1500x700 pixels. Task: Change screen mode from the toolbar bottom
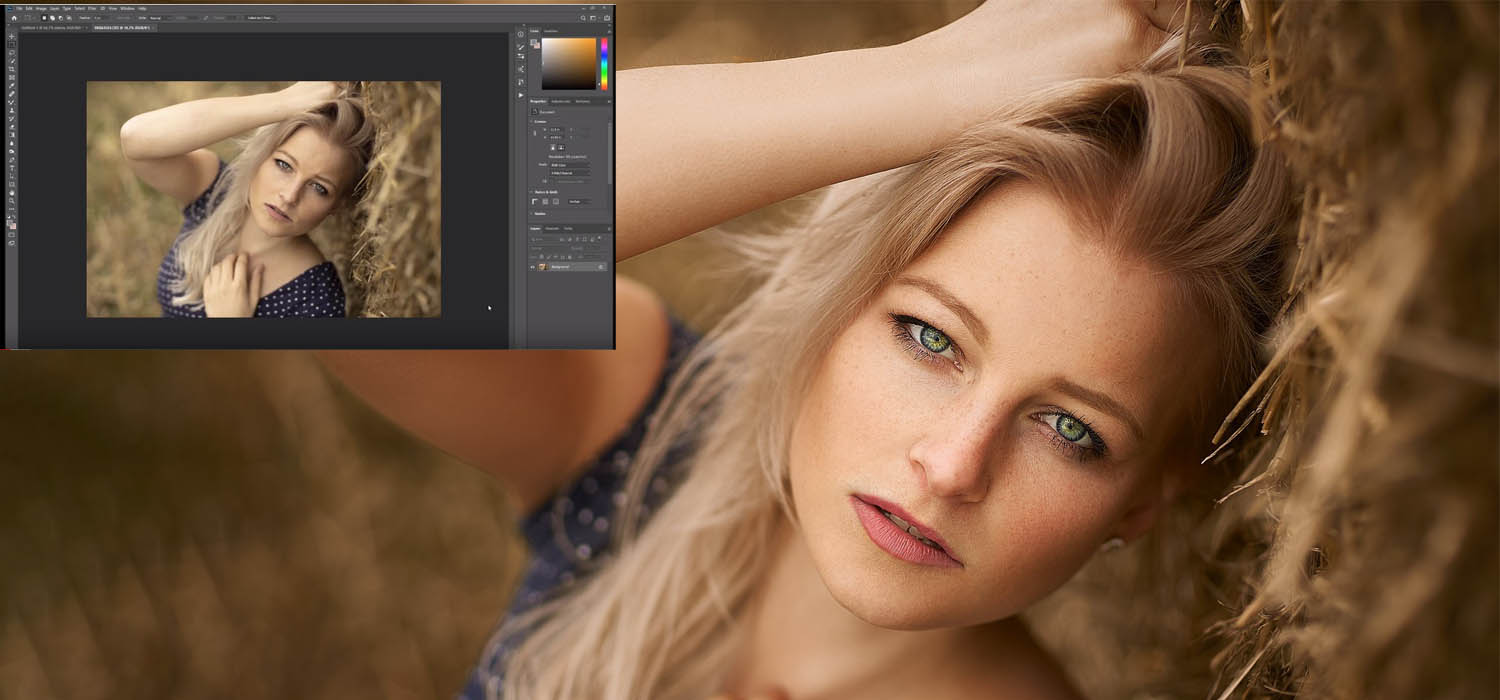[12, 242]
